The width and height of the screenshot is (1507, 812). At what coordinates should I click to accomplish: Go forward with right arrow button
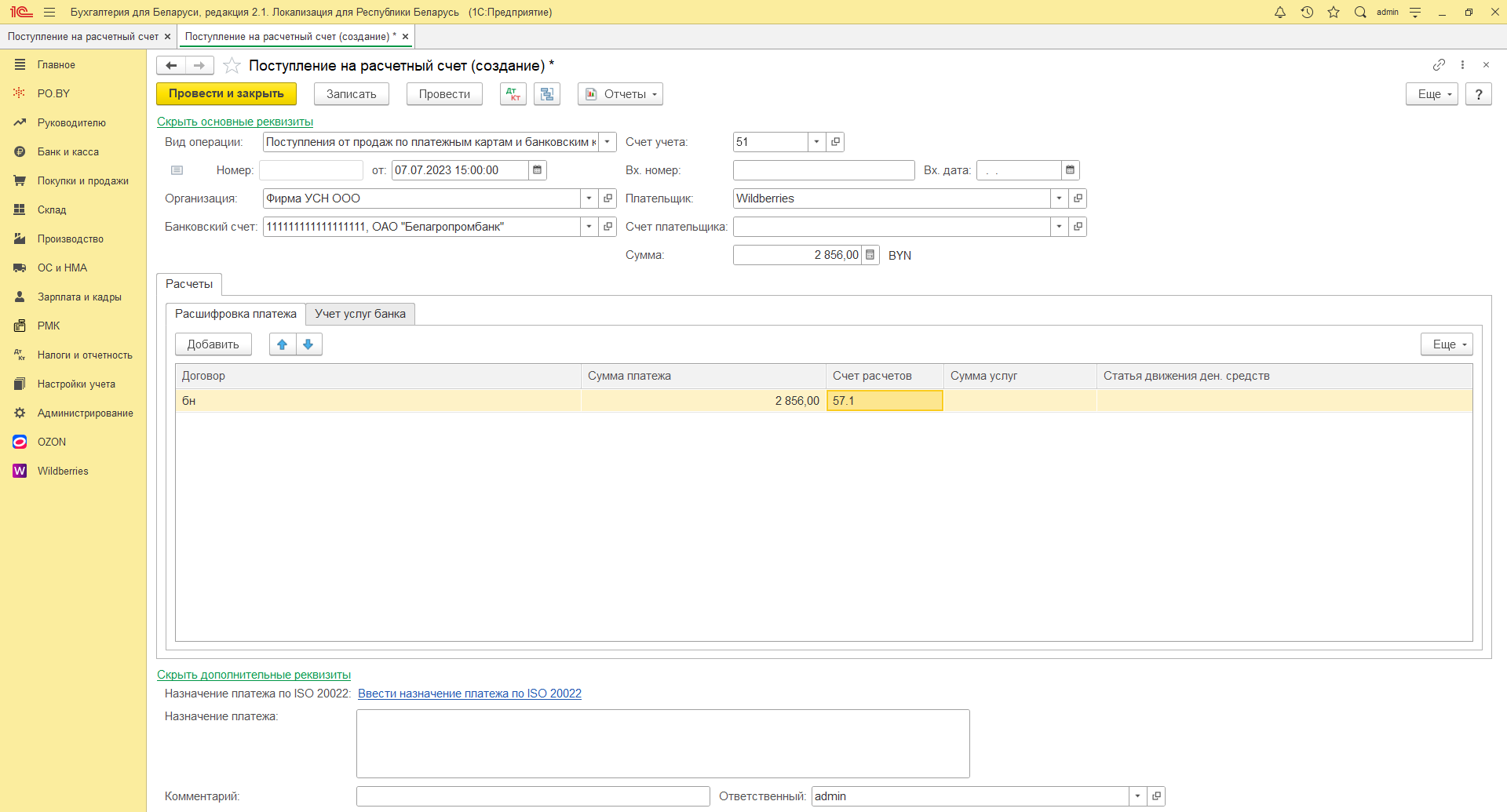tap(199, 65)
